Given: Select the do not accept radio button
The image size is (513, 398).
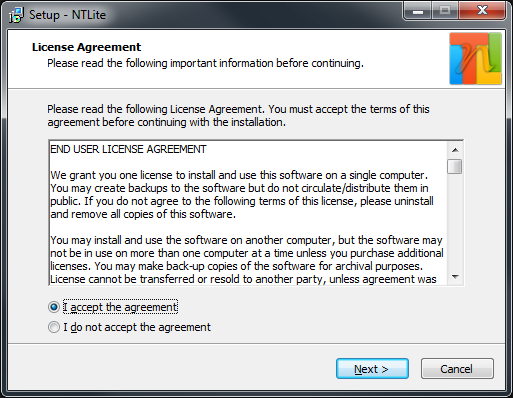Looking at the screenshot, I should click(x=54, y=327).
